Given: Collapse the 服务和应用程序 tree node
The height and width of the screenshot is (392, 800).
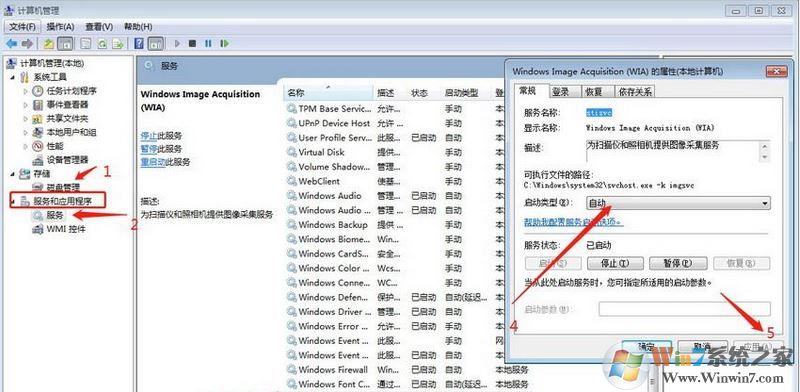Looking at the screenshot, I should tap(12, 202).
